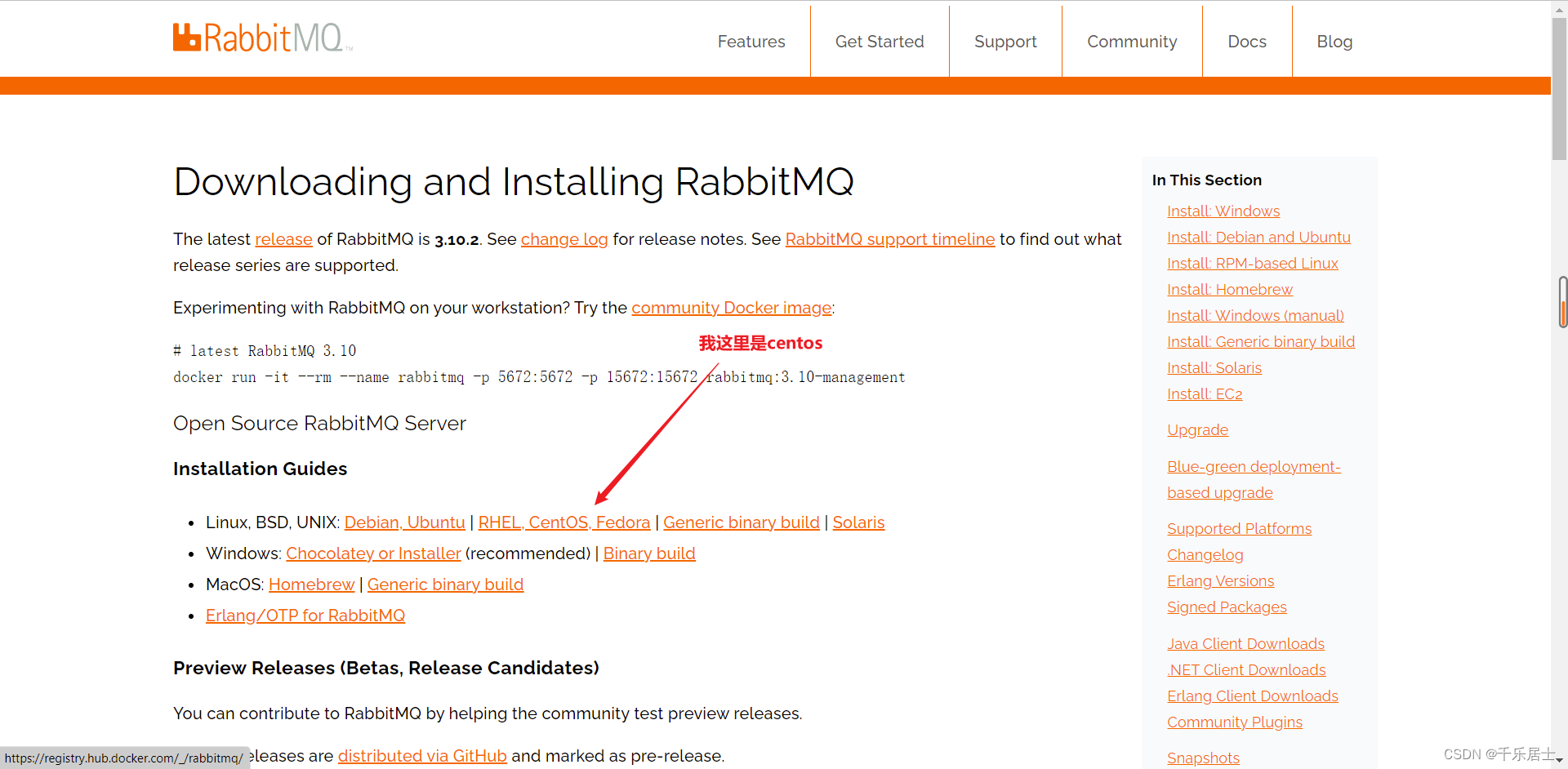Screen dimensions: 1568x769
Task: Open Erlang Client Downloads link
Action: pos(1253,696)
